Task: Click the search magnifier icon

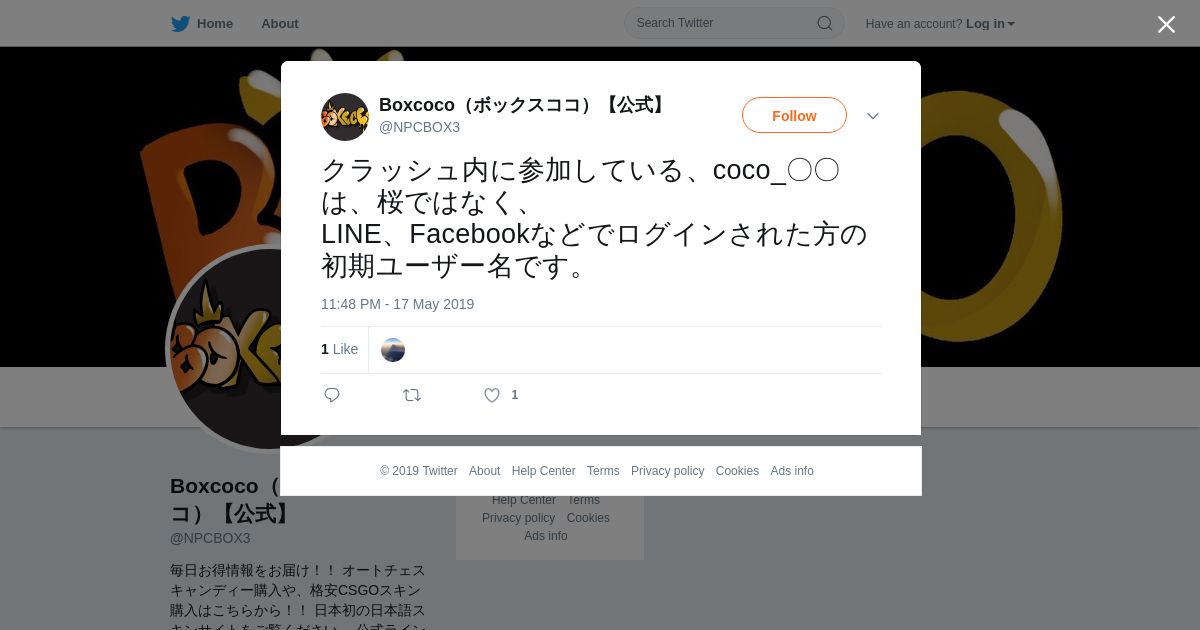Action: point(825,23)
